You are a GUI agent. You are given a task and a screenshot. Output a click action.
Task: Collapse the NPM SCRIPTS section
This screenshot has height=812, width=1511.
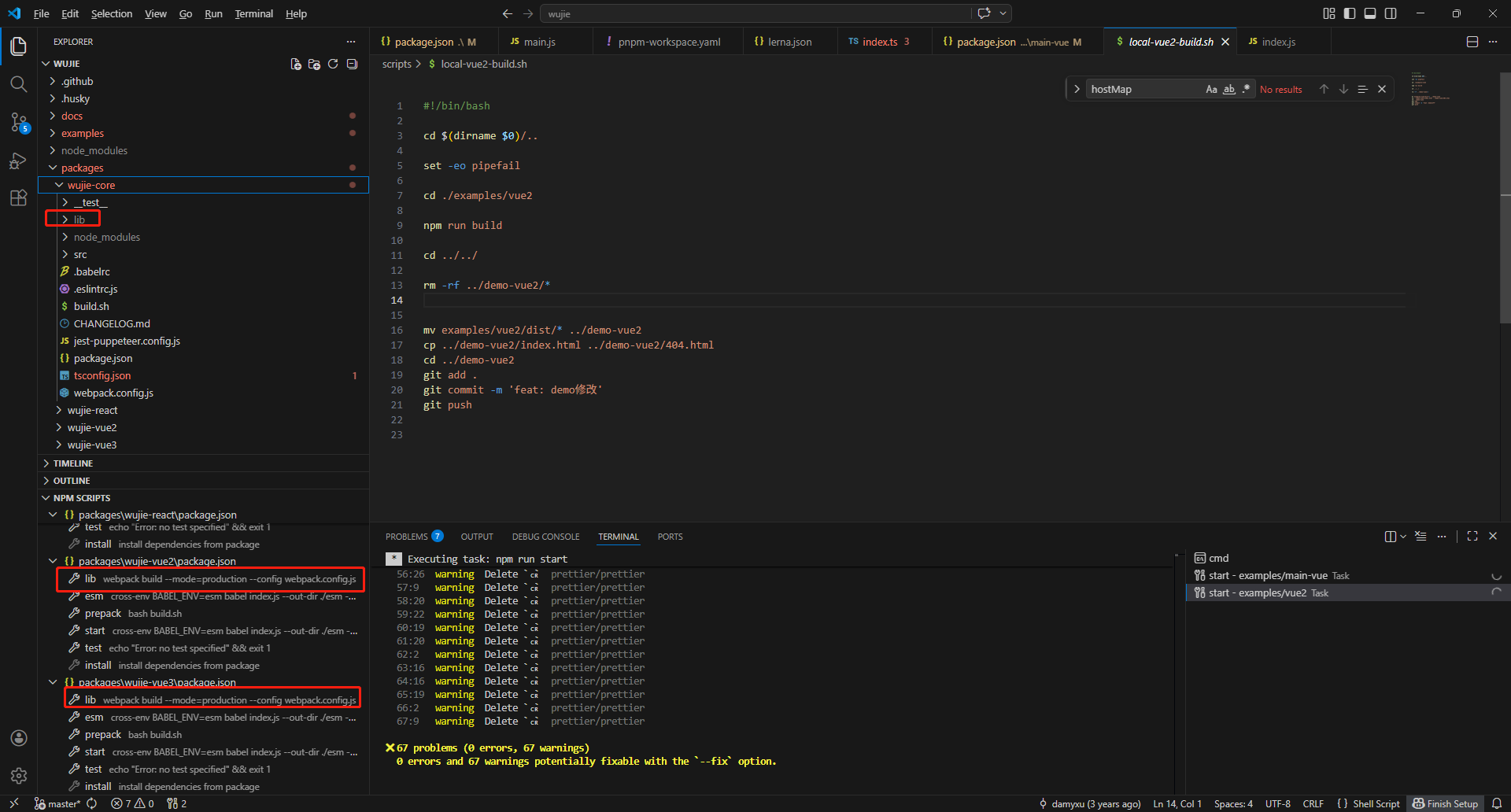click(203, 498)
